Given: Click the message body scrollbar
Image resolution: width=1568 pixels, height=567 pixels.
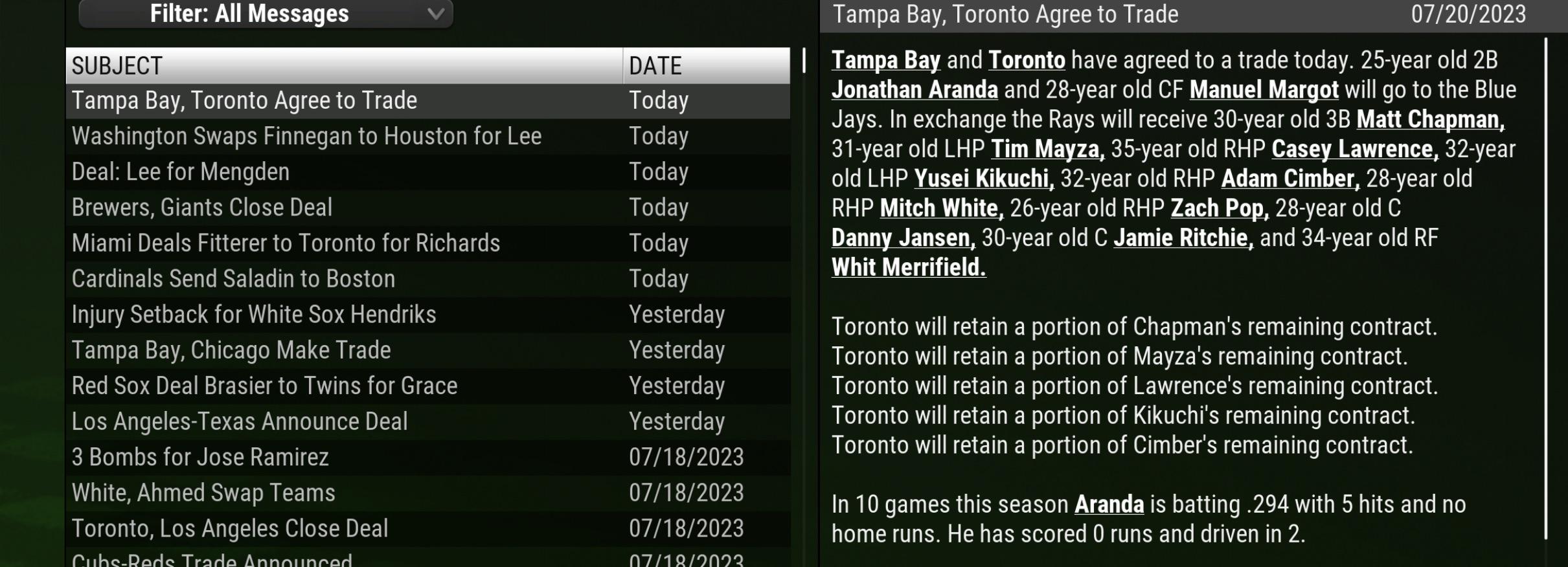Looking at the screenshot, I should click(1546, 288).
